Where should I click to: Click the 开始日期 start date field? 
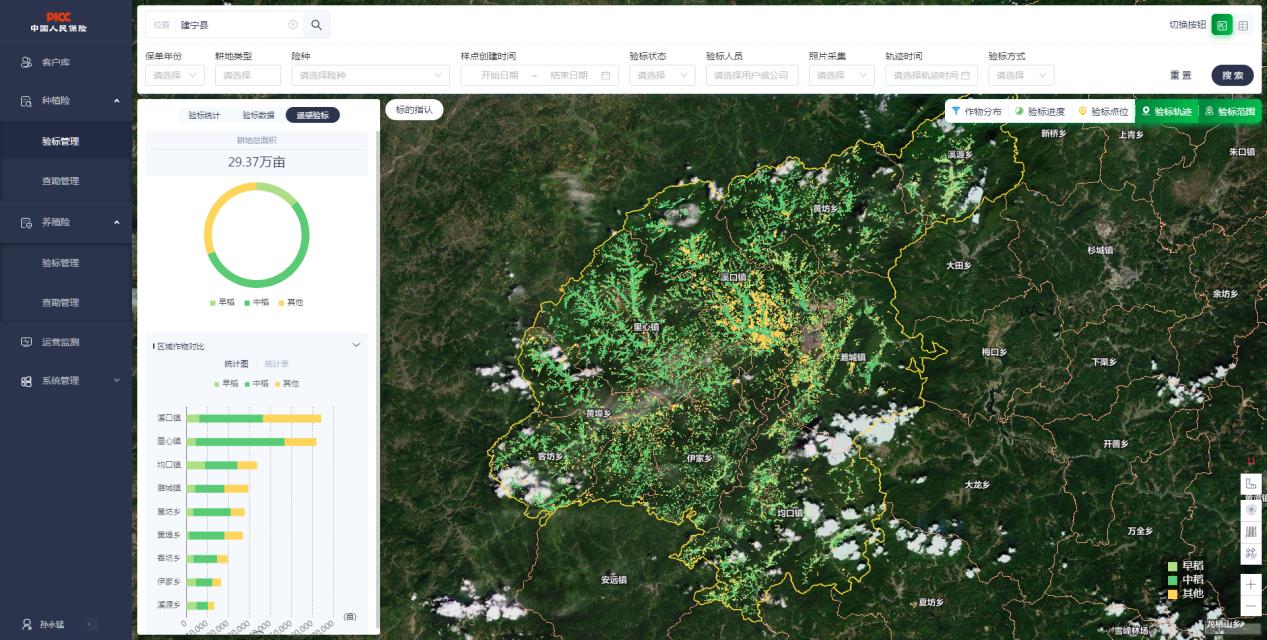point(499,75)
